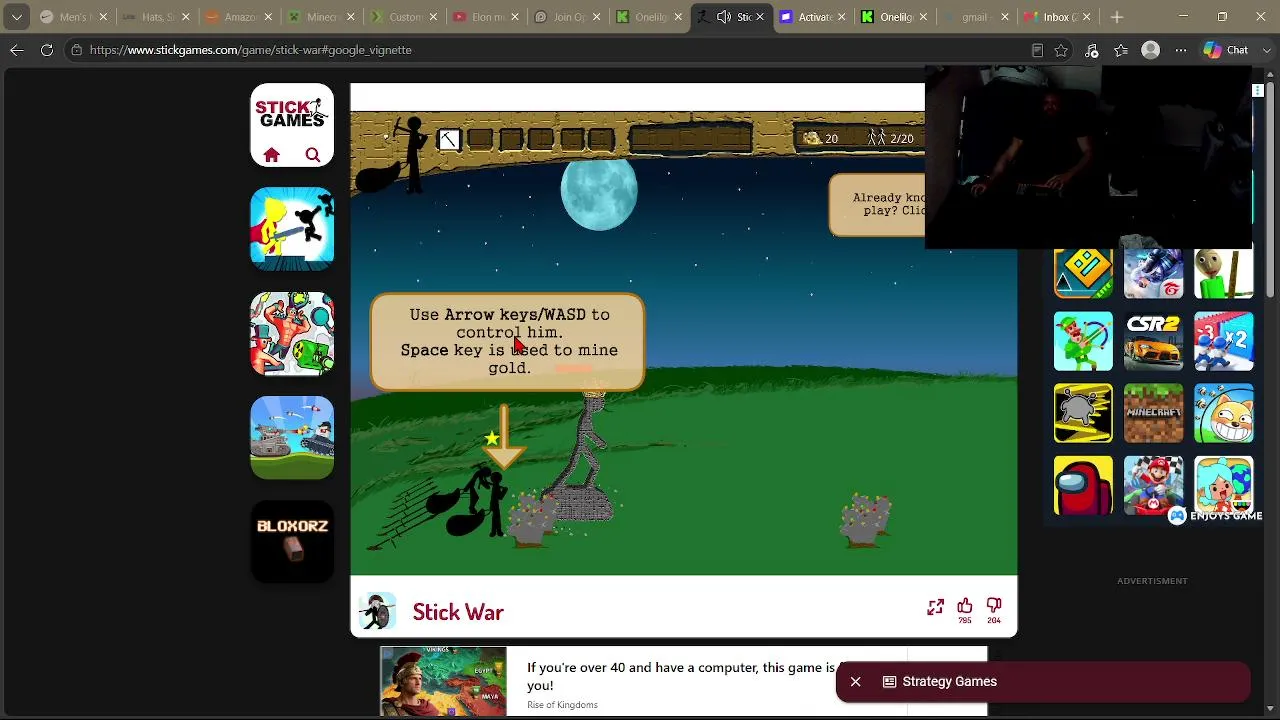
Task: Open the x2 crowd runner game icon
Action: (x=1224, y=341)
